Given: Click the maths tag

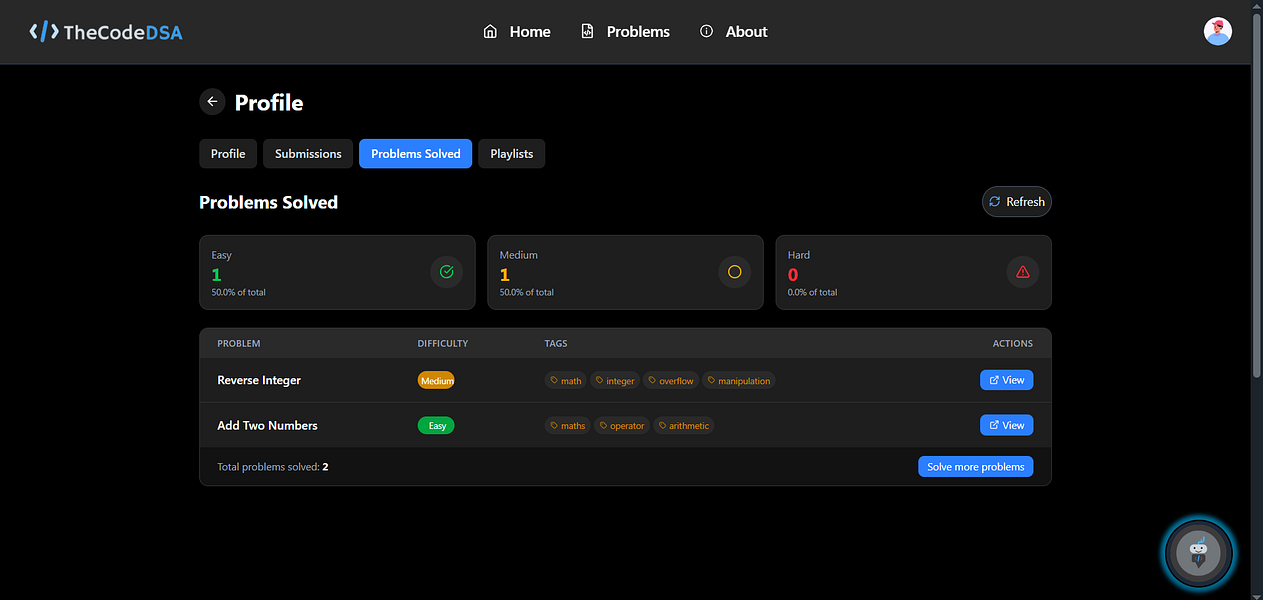Looking at the screenshot, I should tap(568, 426).
